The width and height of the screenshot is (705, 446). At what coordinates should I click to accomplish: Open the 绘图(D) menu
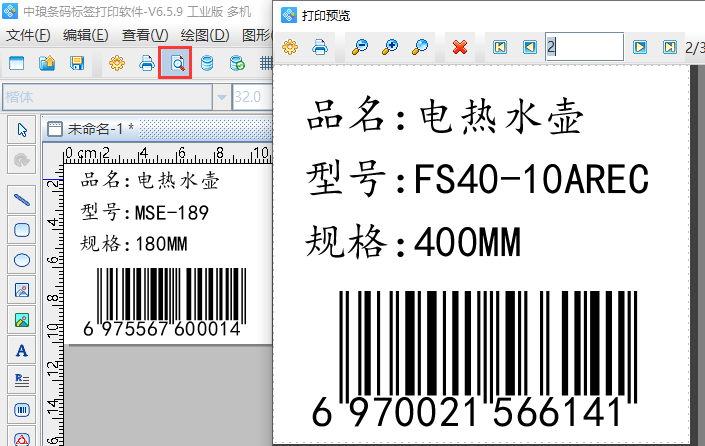(x=205, y=35)
